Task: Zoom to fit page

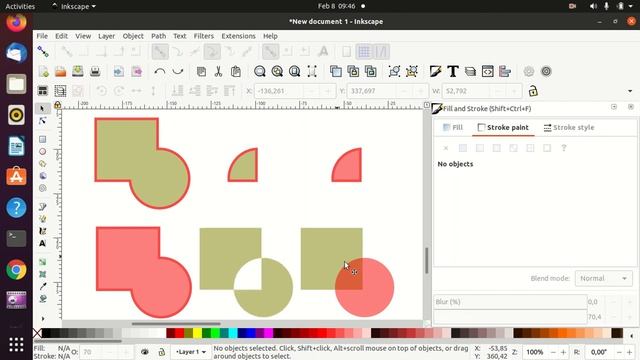Action: click(x=294, y=71)
